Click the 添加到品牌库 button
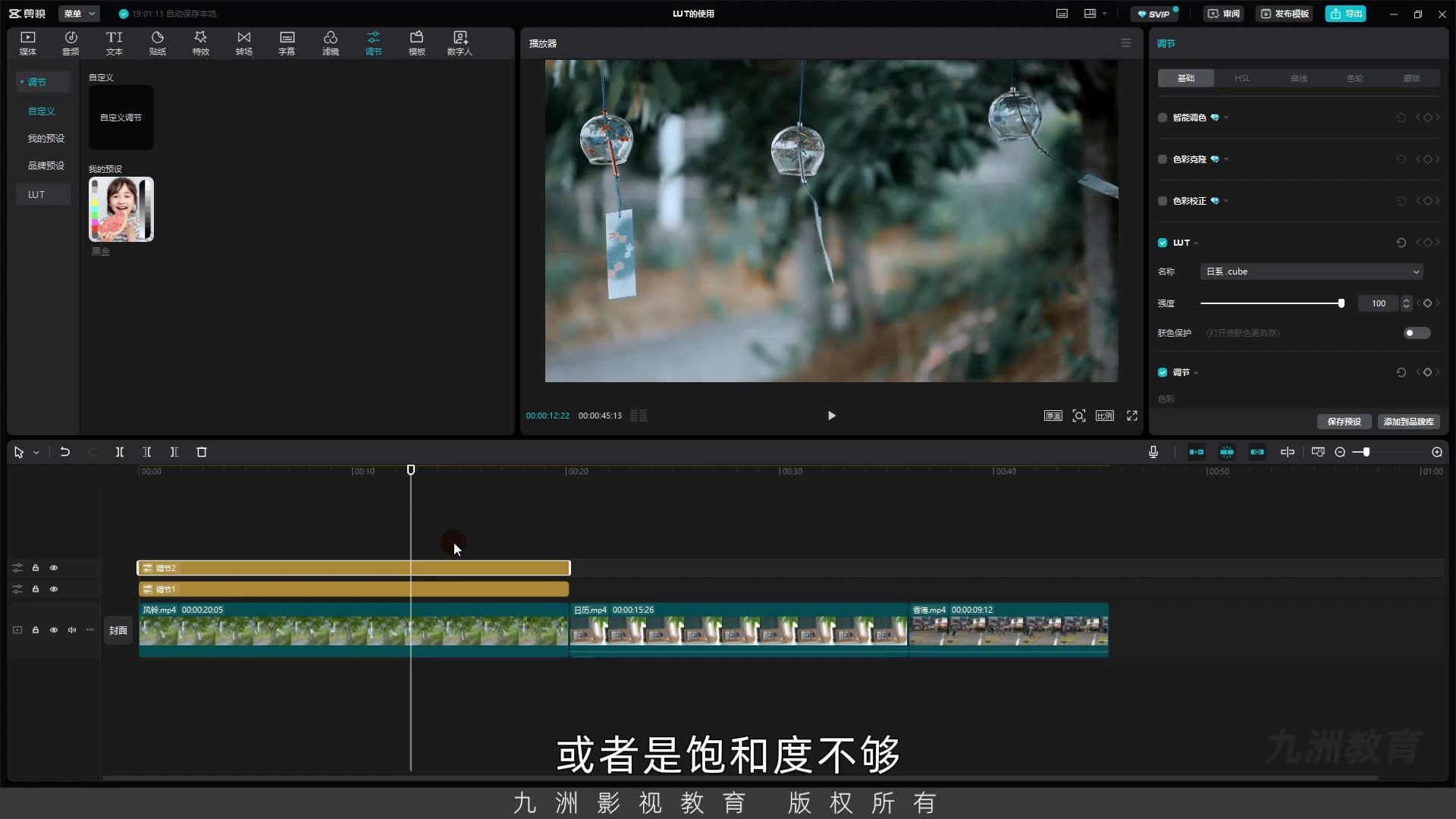This screenshot has width=1456, height=819. click(1408, 422)
